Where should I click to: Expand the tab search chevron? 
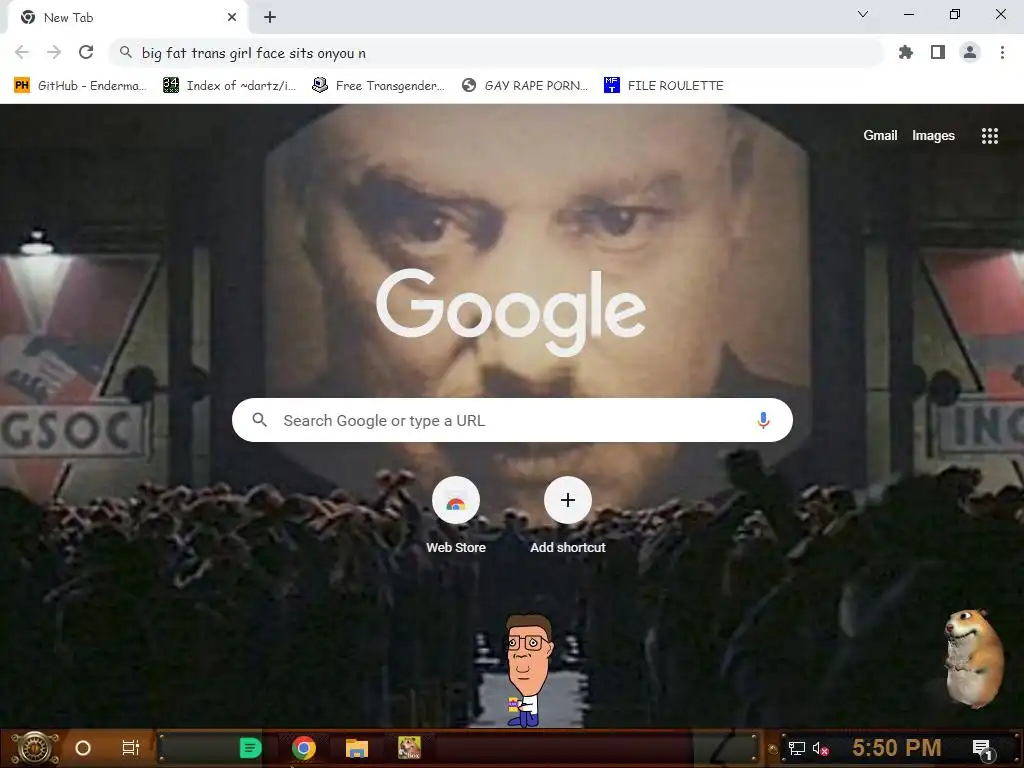coord(863,14)
